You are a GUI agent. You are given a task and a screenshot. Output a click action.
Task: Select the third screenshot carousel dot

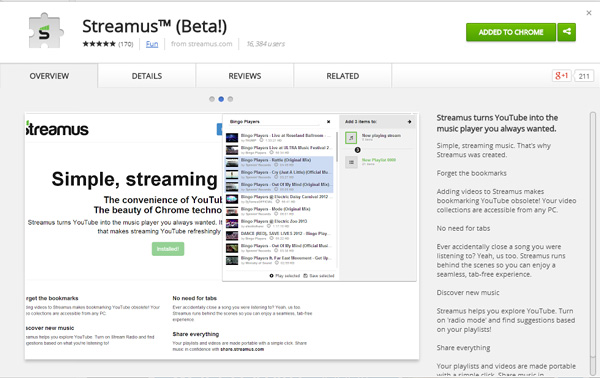[230, 99]
